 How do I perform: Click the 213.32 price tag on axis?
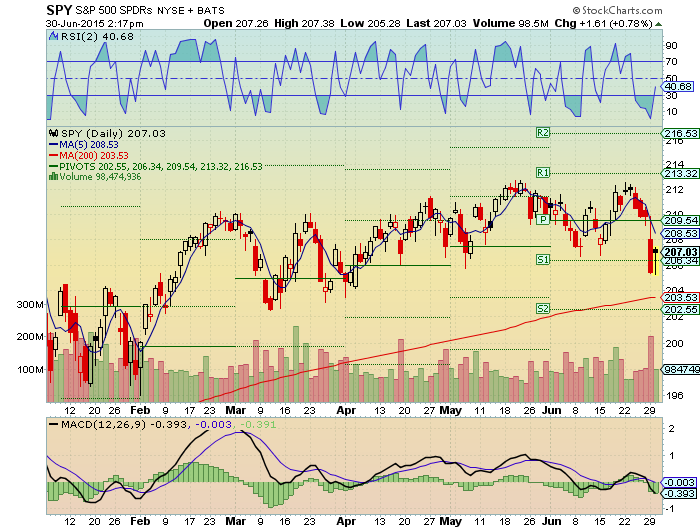tap(681, 173)
